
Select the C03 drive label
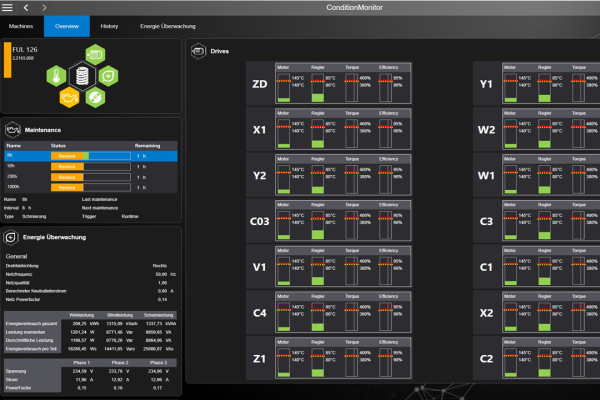pos(259,221)
